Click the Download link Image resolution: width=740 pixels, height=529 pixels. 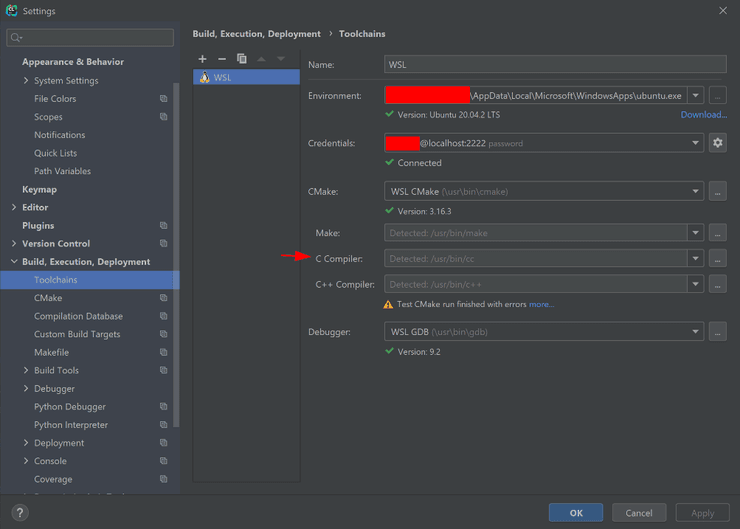(x=703, y=115)
